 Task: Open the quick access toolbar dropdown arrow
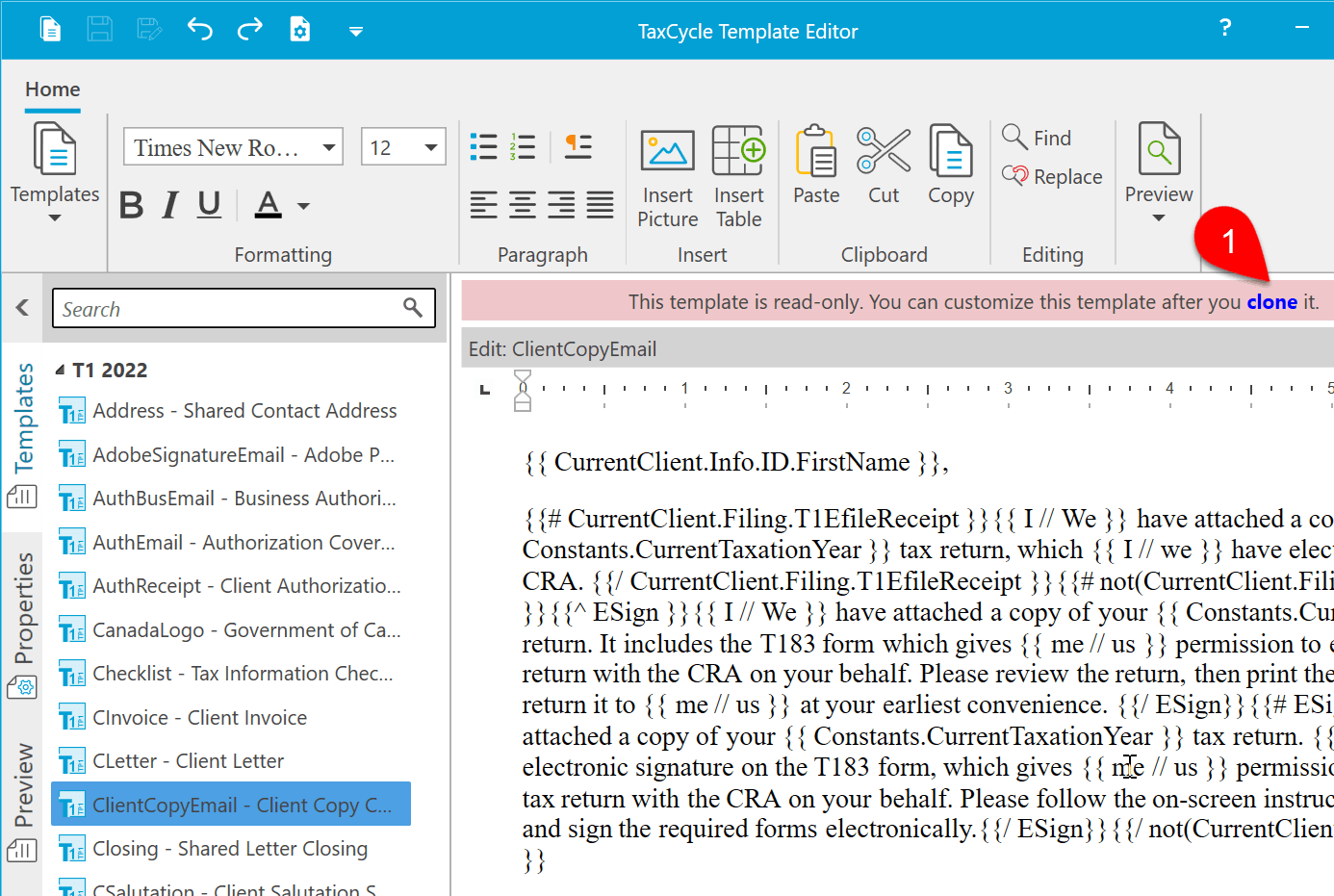pyautogui.click(x=355, y=32)
